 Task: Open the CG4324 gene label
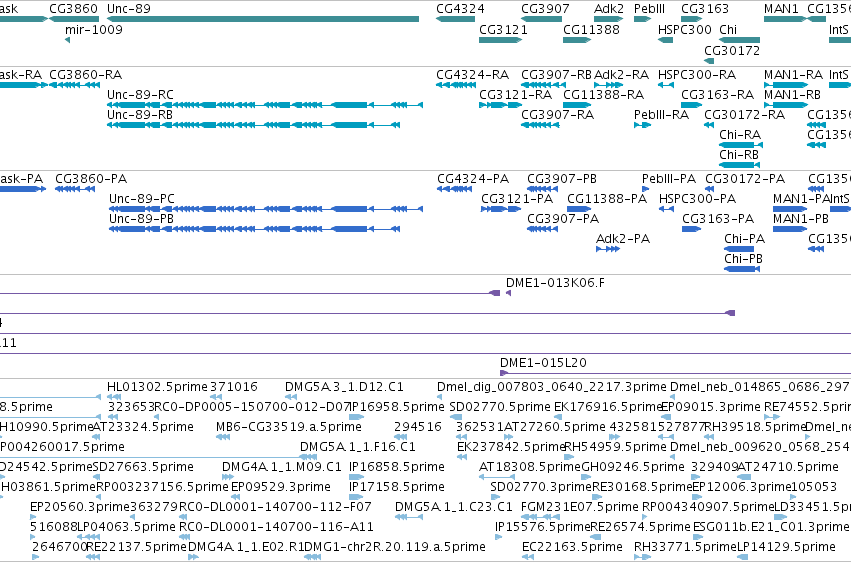coord(460,9)
